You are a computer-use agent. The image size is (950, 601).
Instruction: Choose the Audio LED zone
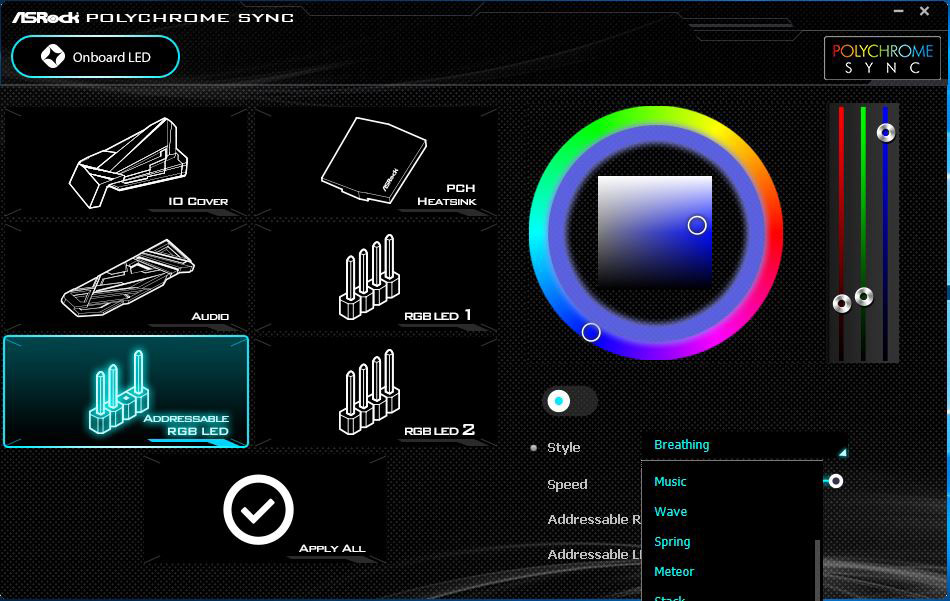click(126, 276)
